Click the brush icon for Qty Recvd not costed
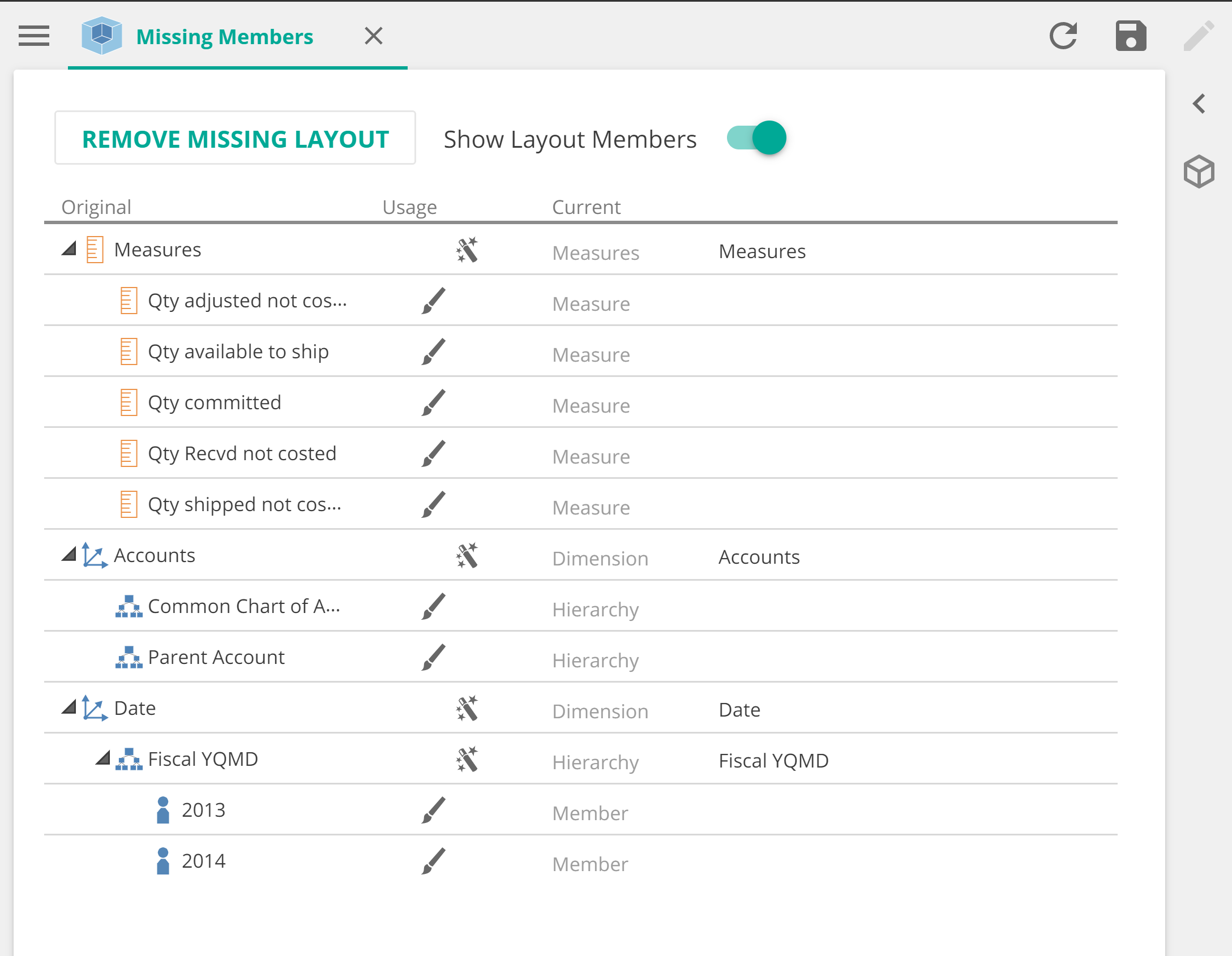Viewport: 1232px width, 956px height. (x=434, y=453)
